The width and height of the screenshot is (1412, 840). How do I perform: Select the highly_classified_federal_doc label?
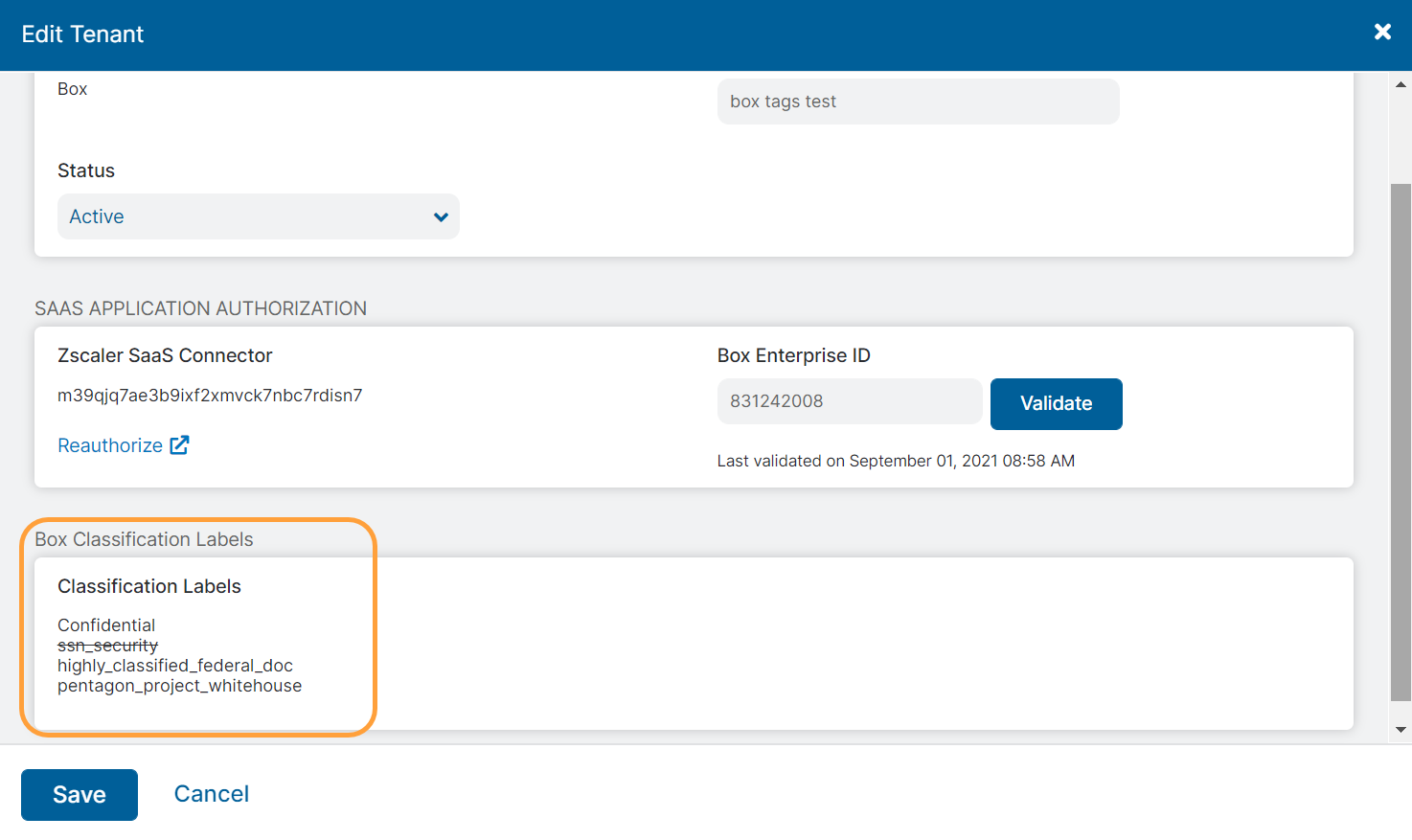(175, 665)
